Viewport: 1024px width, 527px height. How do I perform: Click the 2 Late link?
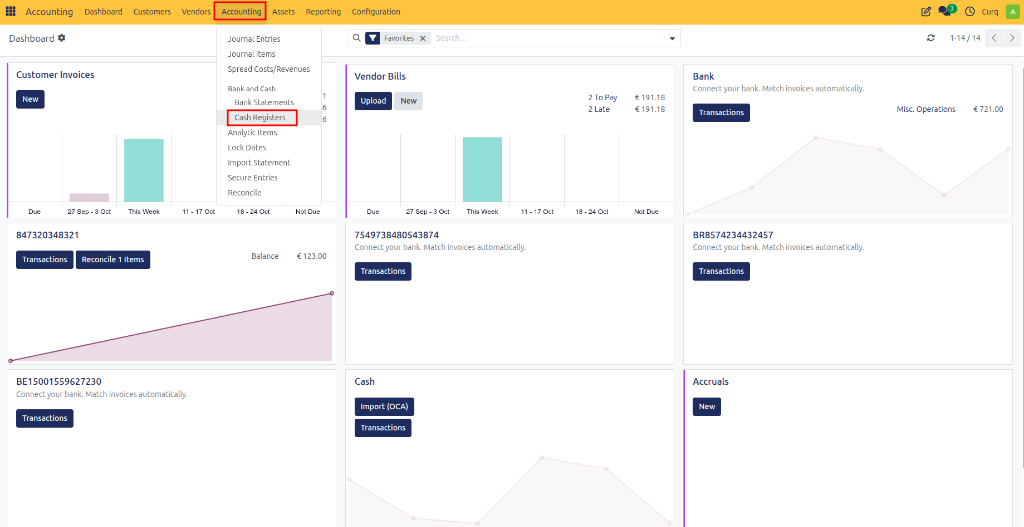pyautogui.click(x=599, y=110)
